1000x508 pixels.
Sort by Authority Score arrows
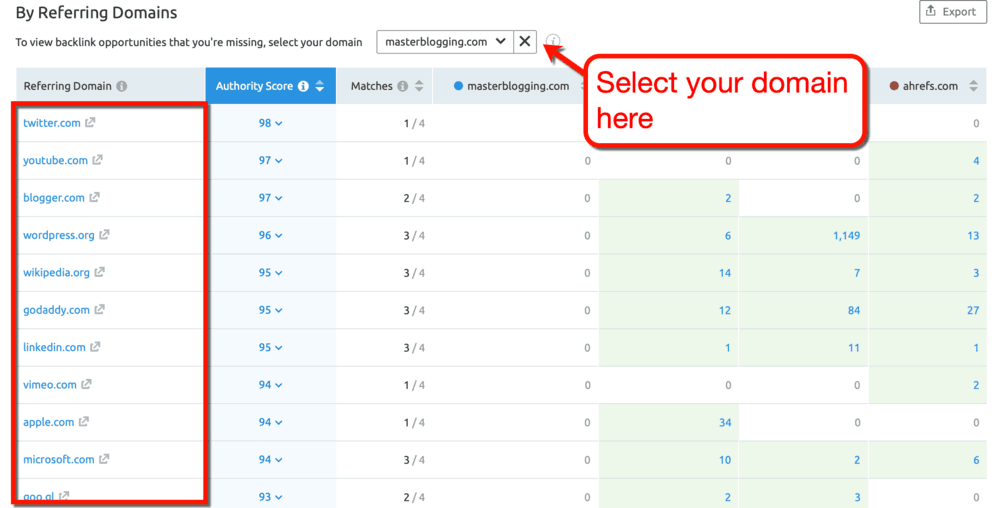320,86
